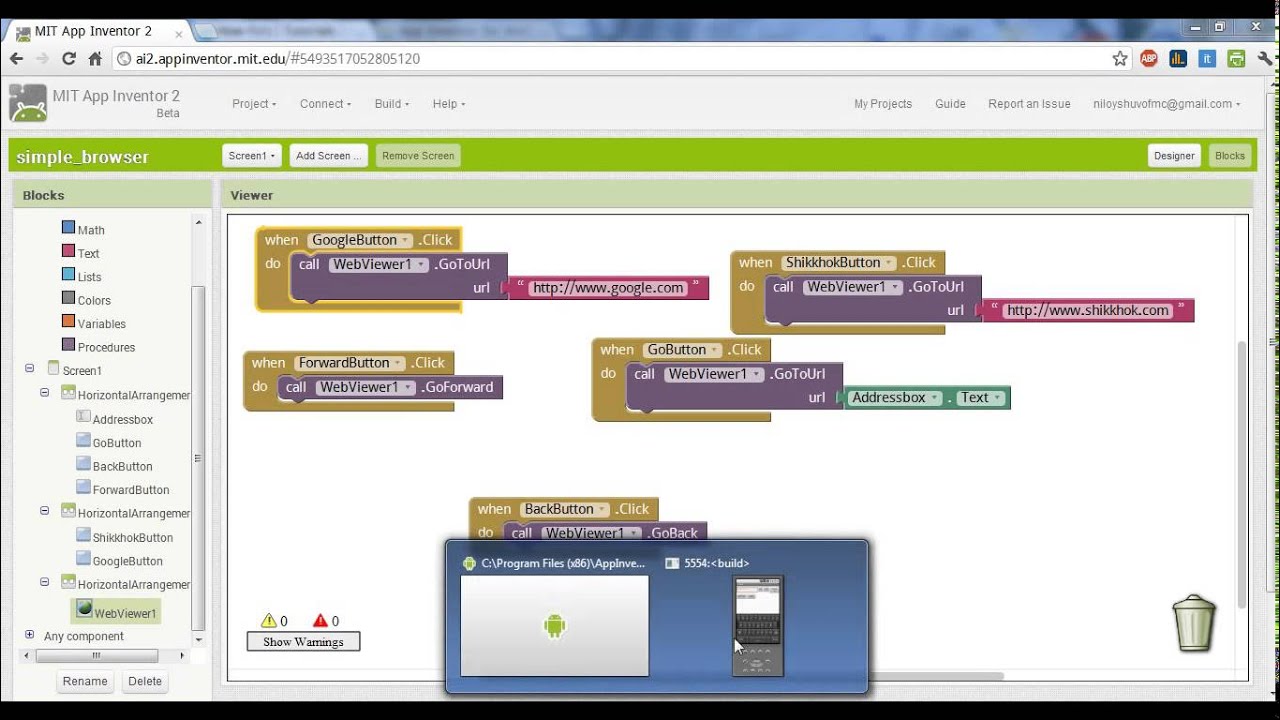Bookmark page with the star icon

click(x=1120, y=59)
